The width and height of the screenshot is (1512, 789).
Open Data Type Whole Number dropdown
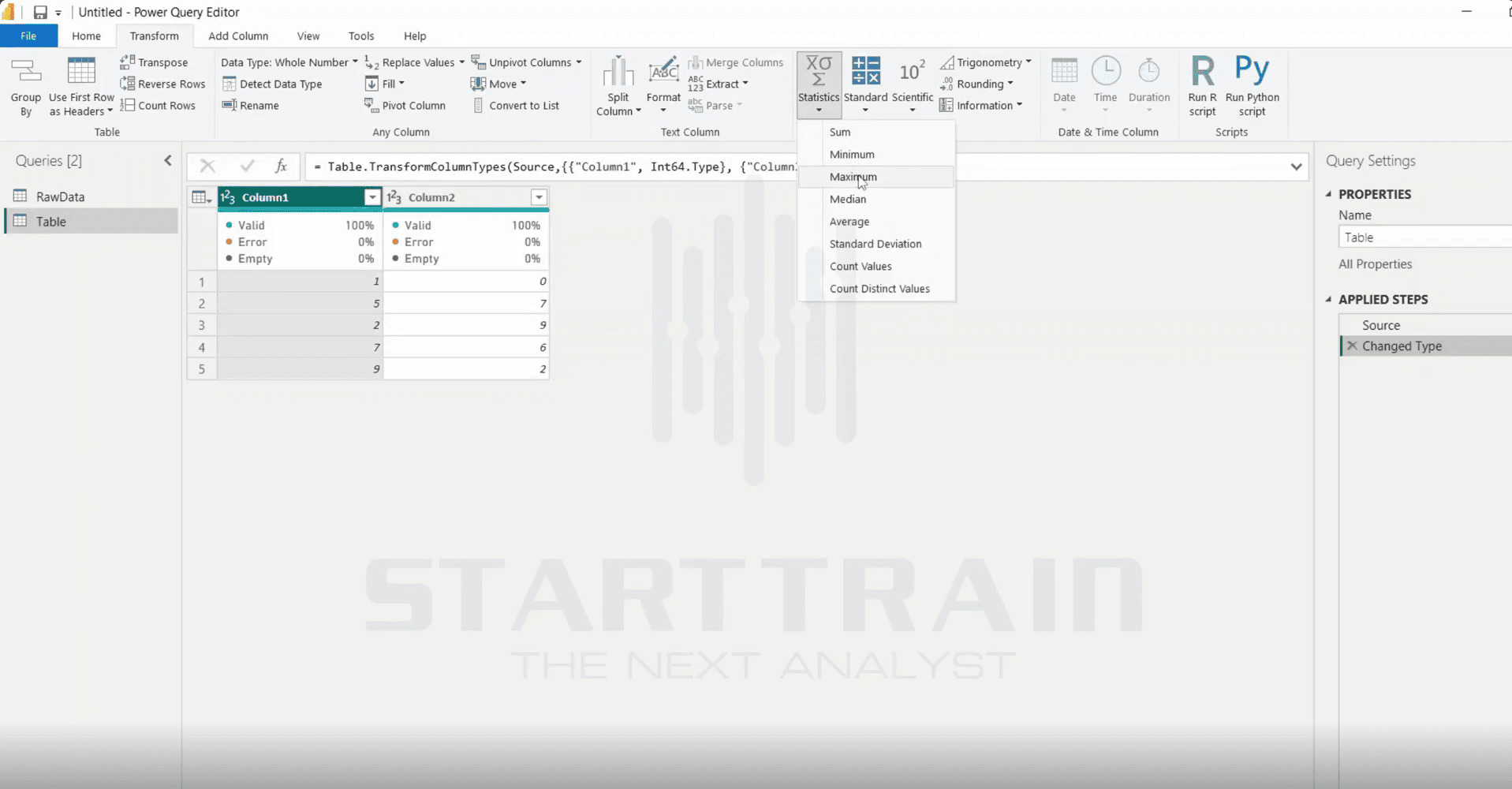click(289, 62)
